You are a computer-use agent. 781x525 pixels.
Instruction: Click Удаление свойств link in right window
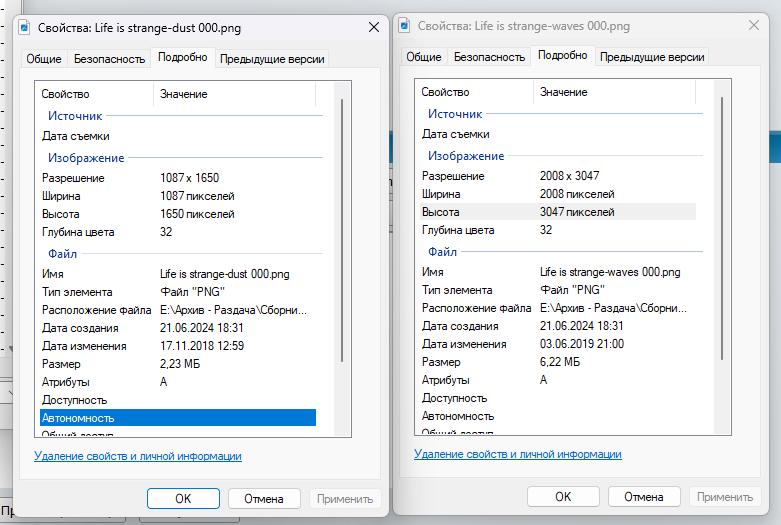pos(518,454)
